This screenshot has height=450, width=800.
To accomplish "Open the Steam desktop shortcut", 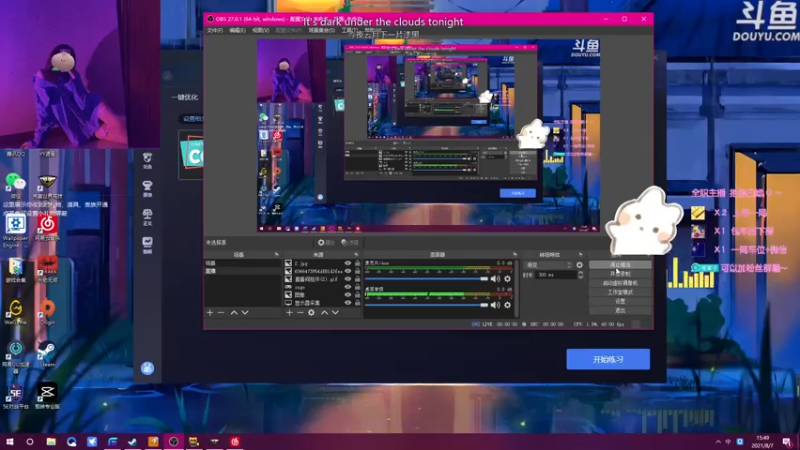I will click(47, 354).
